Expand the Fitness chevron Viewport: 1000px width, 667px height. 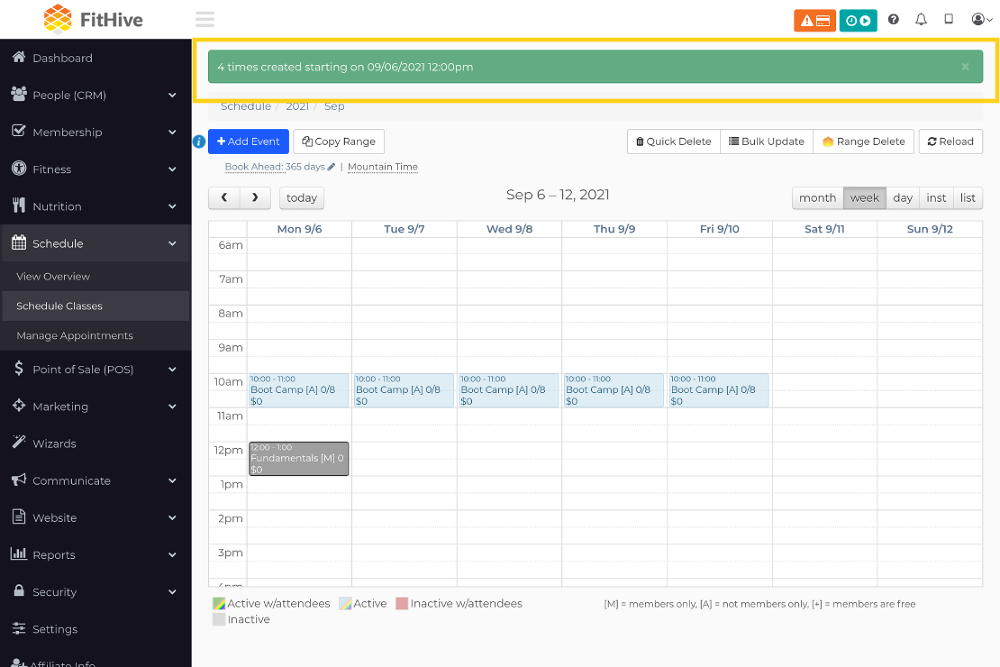[x=172, y=169]
